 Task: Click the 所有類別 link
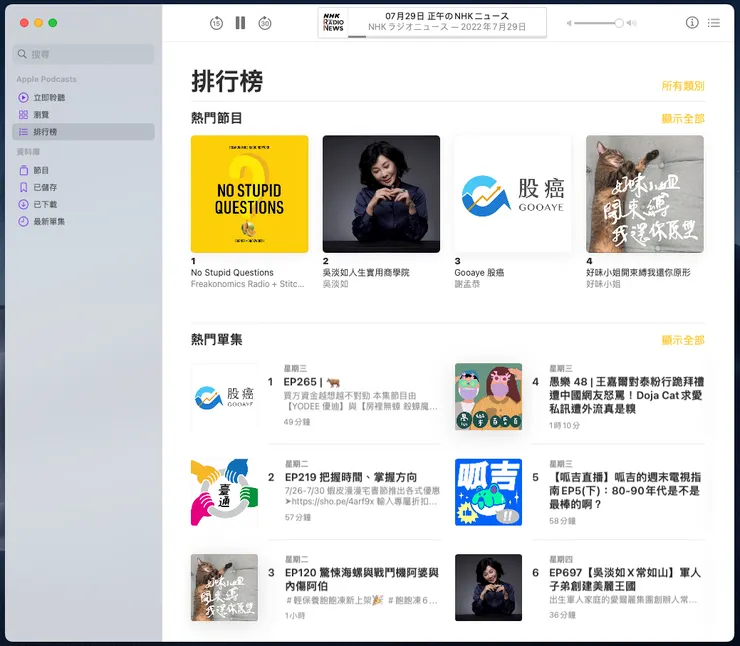[682, 86]
